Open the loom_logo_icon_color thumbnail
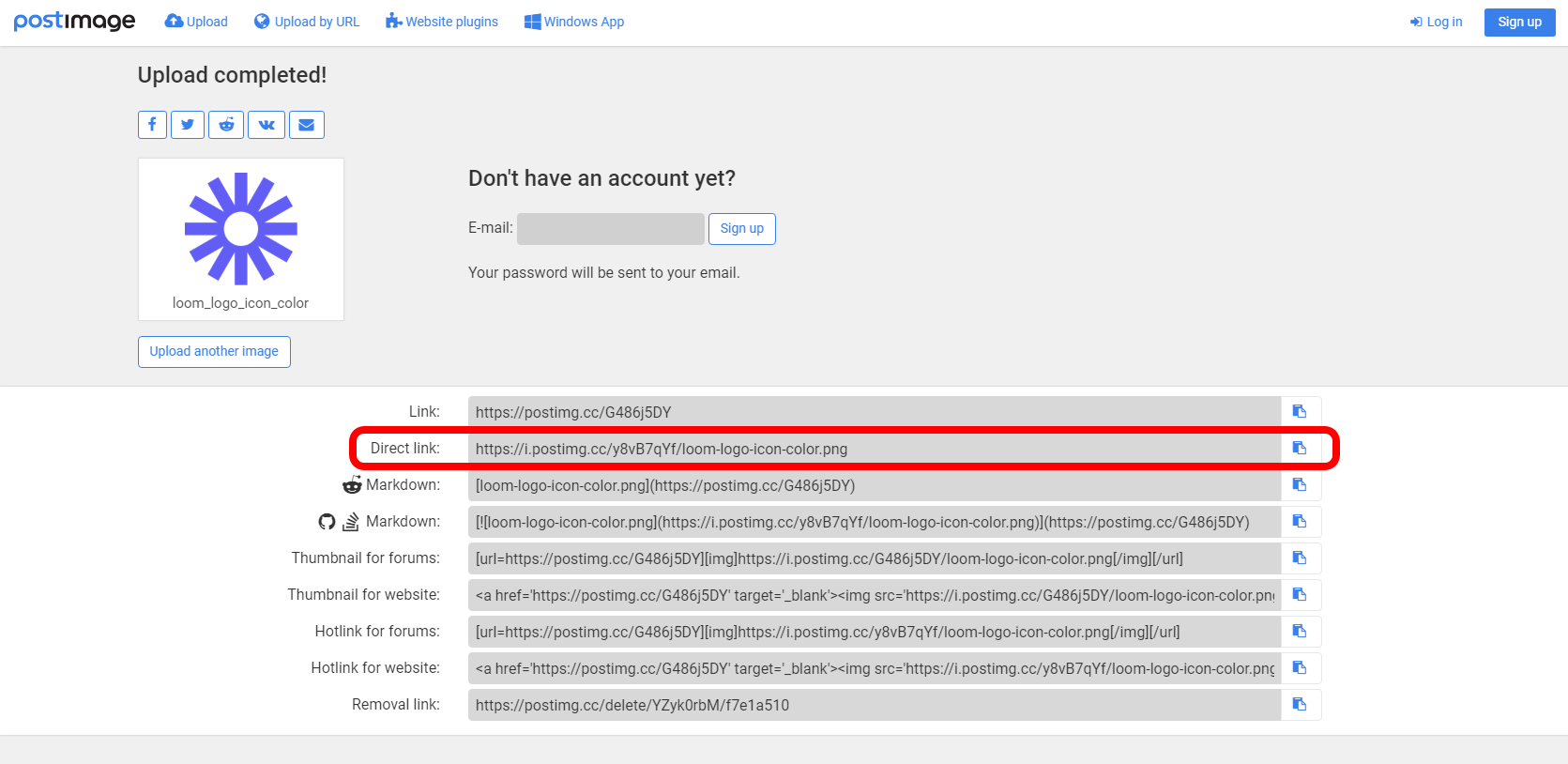This screenshot has width=1568, height=764. 241,229
